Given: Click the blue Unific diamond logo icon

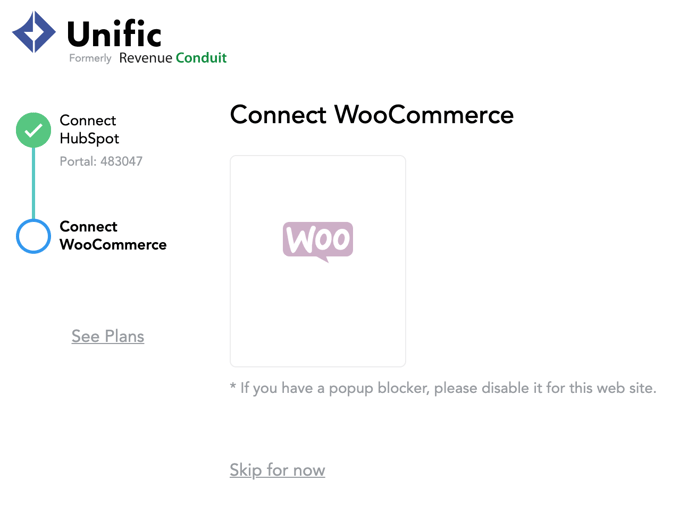Looking at the screenshot, I should pyautogui.click(x=34, y=32).
